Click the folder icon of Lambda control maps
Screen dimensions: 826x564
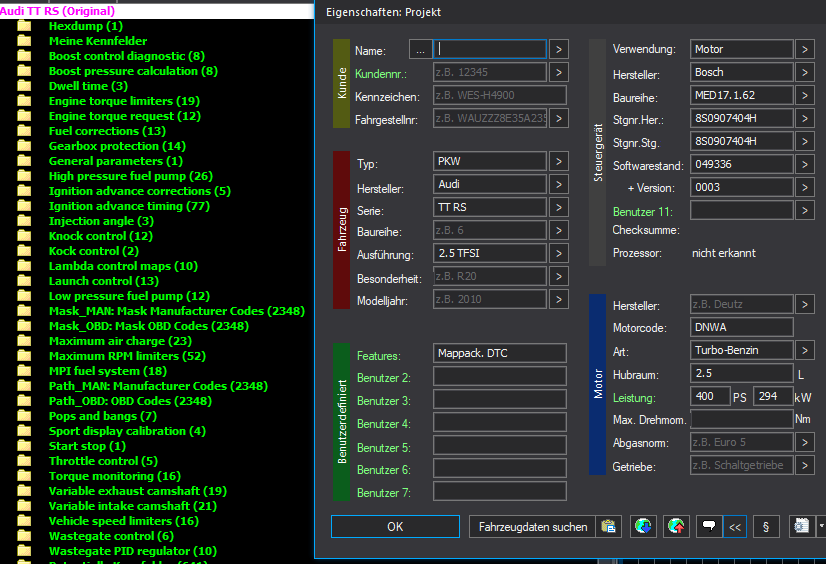coord(24,266)
